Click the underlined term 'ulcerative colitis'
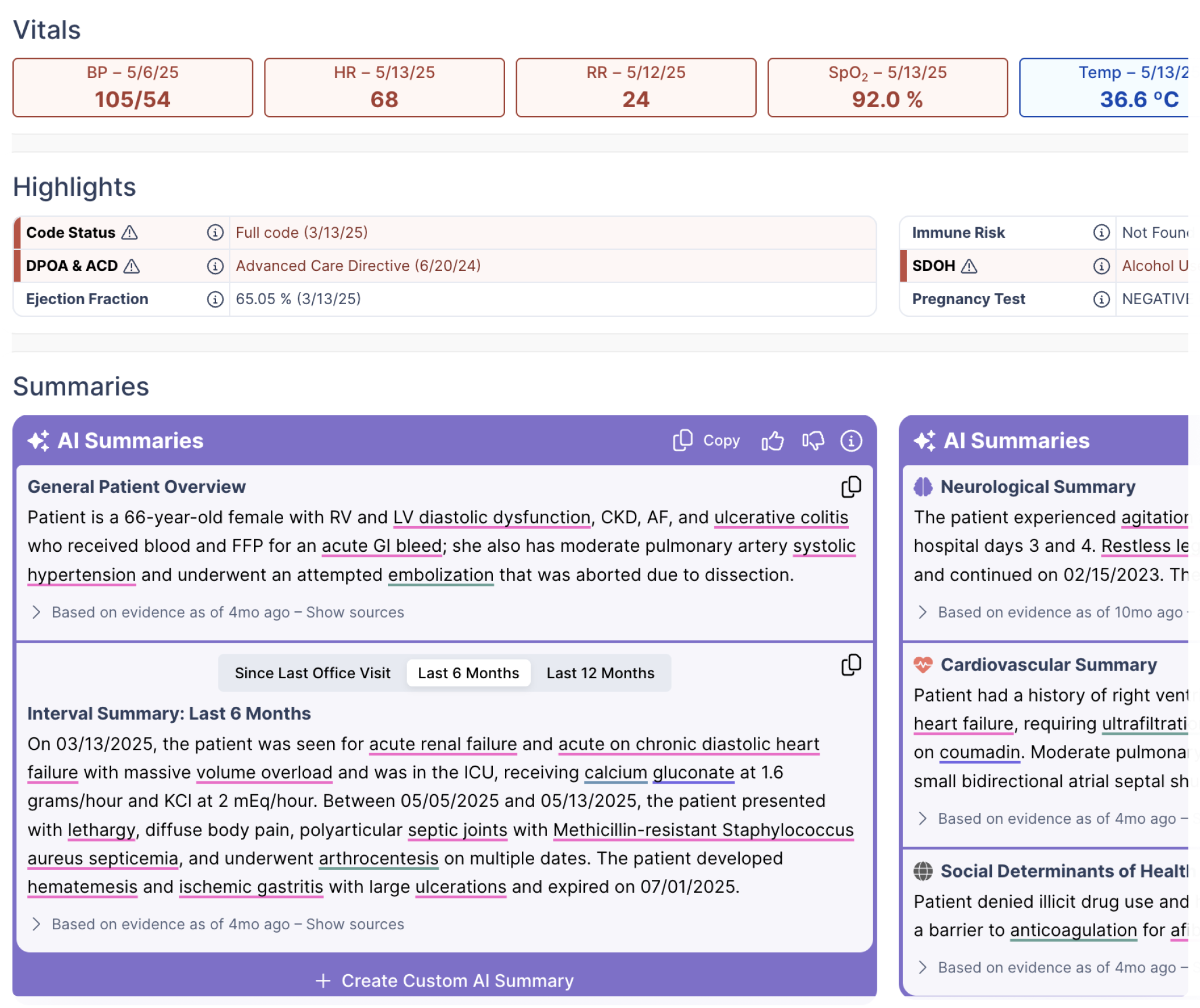 click(781, 517)
